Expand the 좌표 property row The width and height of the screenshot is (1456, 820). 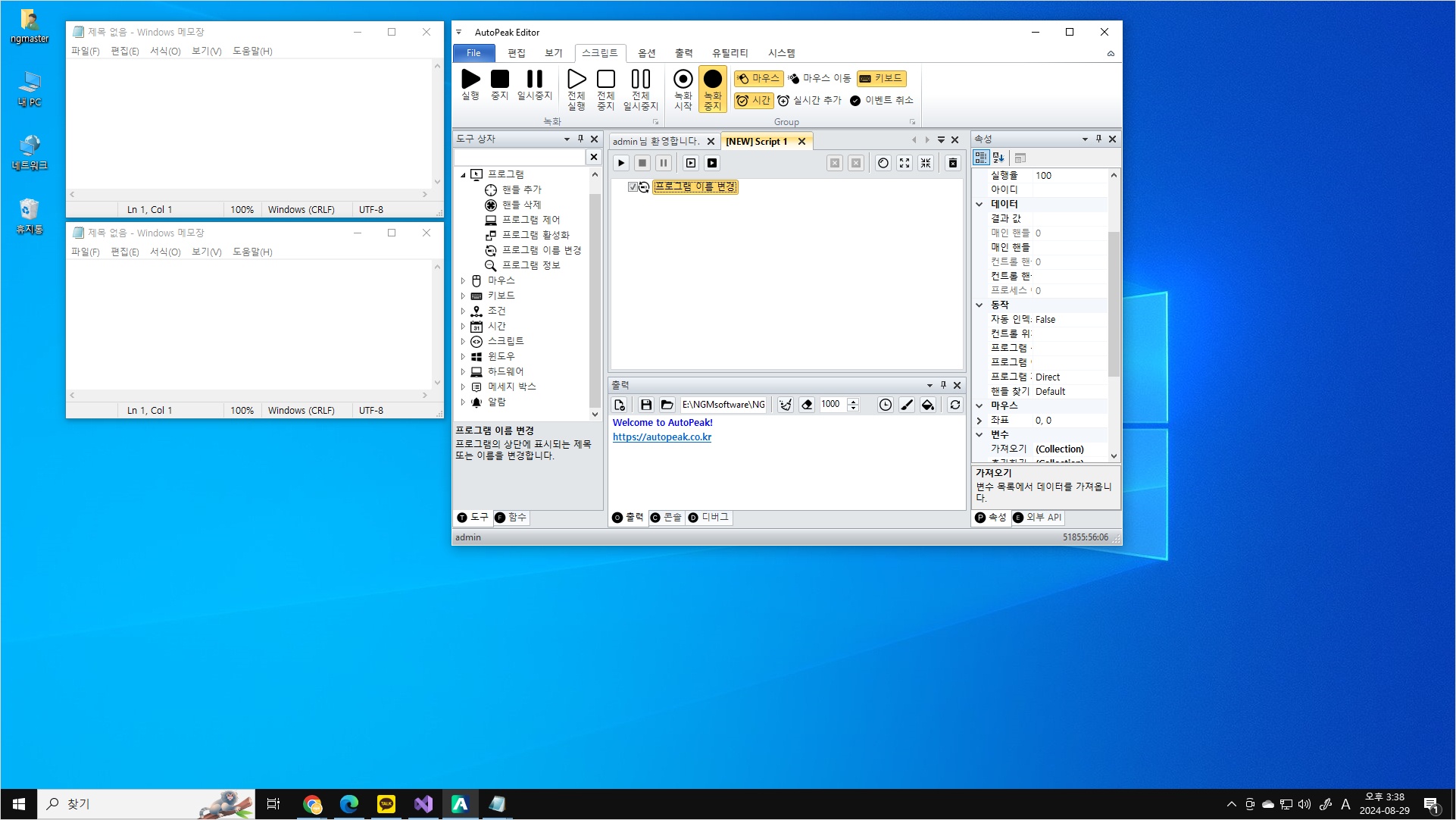[980, 420]
